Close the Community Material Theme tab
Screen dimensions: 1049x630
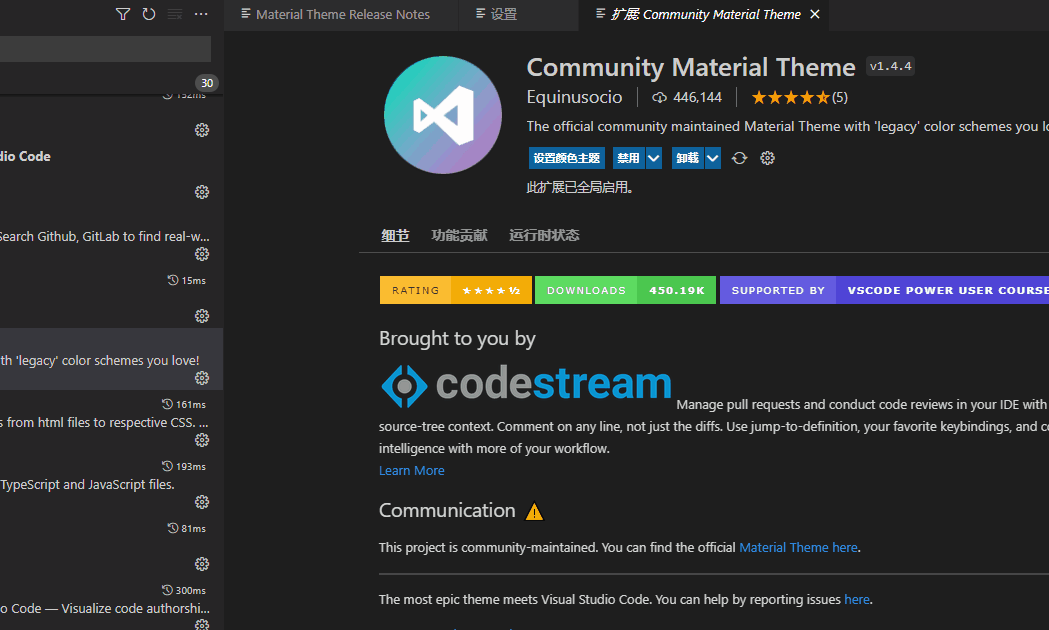(x=815, y=14)
